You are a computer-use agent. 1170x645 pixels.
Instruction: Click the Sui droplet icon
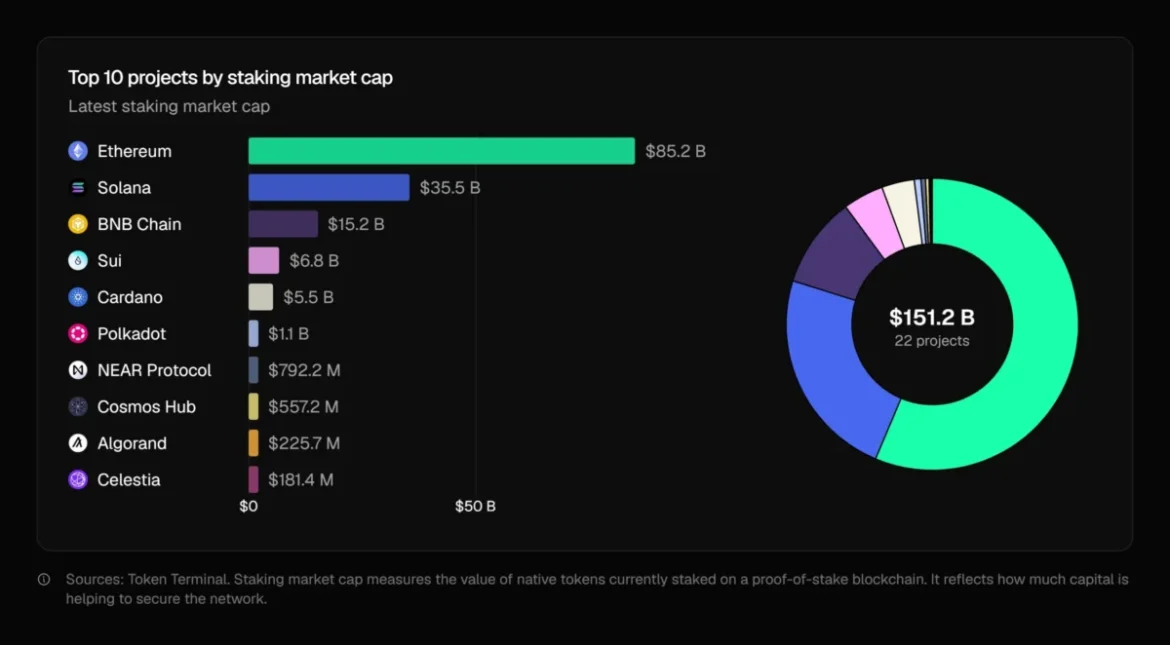[x=78, y=261]
